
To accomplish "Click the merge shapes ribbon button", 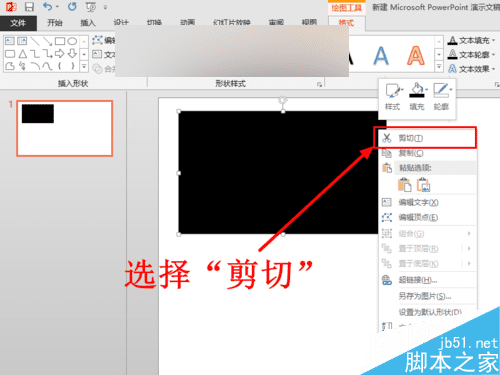I will pyautogui.click(x=103, y=69).
